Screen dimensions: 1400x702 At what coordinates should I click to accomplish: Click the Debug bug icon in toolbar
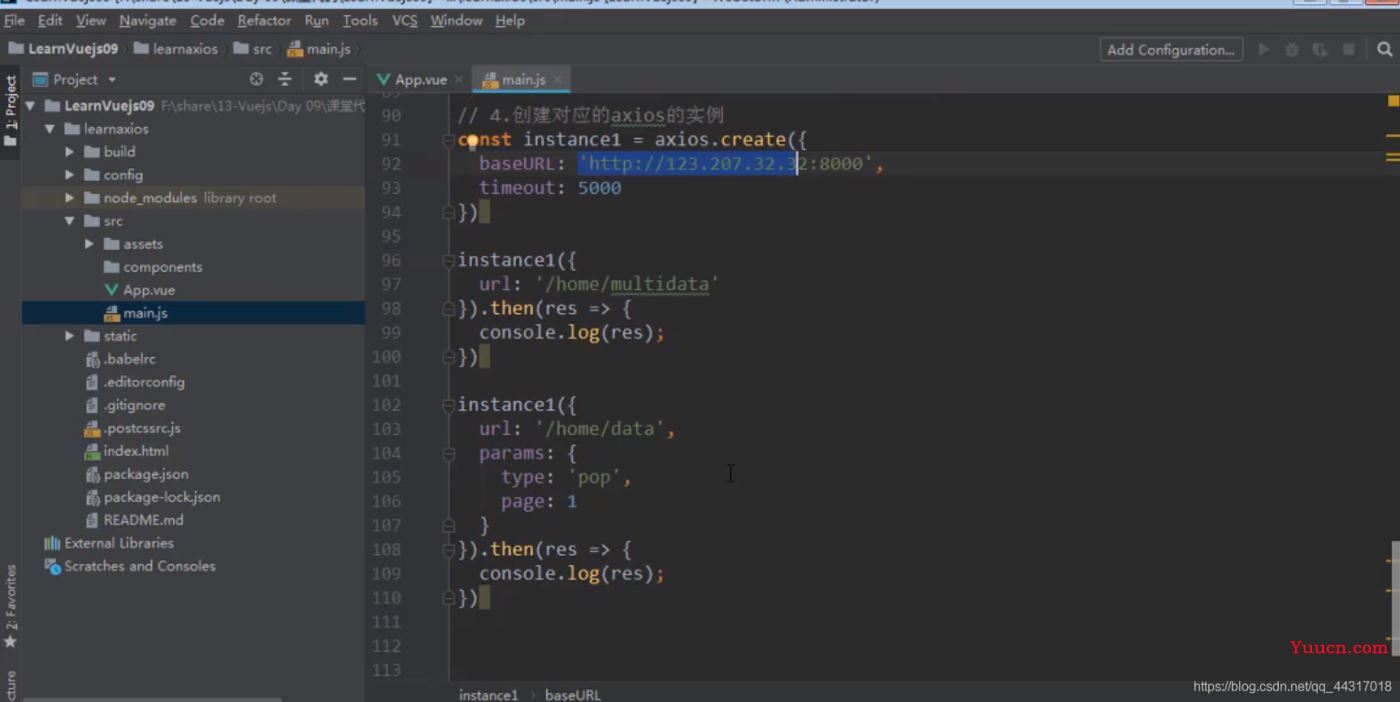(x=1292, y=49)
